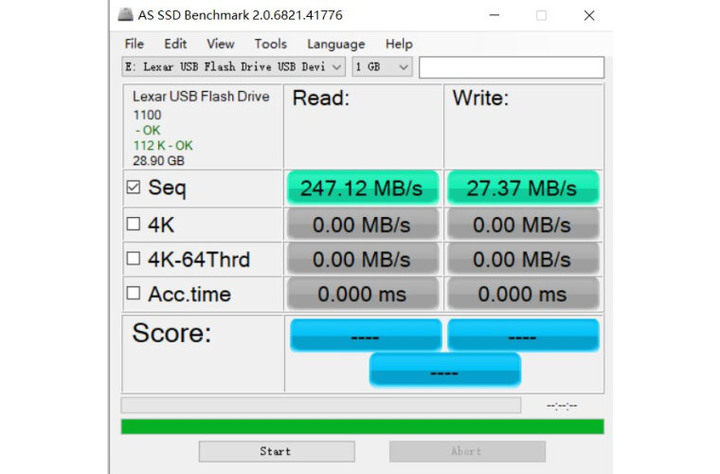Click the 112 K - OK alignment text
720x474 pixels.
163,146
